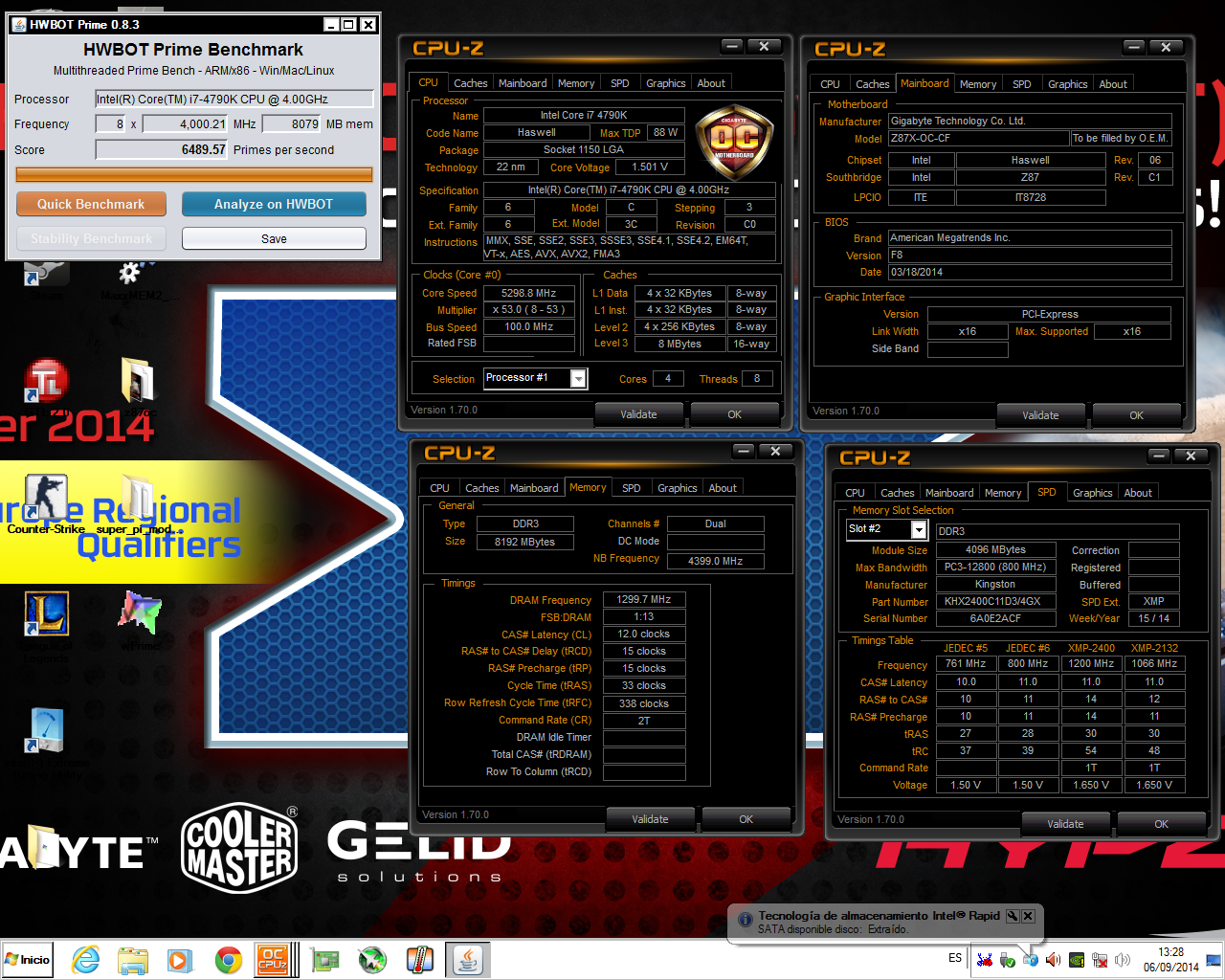This screenshot has height=980, width=1225.
Task: Open the clock showing 13:28
Action: click(x=1171, y=960)
